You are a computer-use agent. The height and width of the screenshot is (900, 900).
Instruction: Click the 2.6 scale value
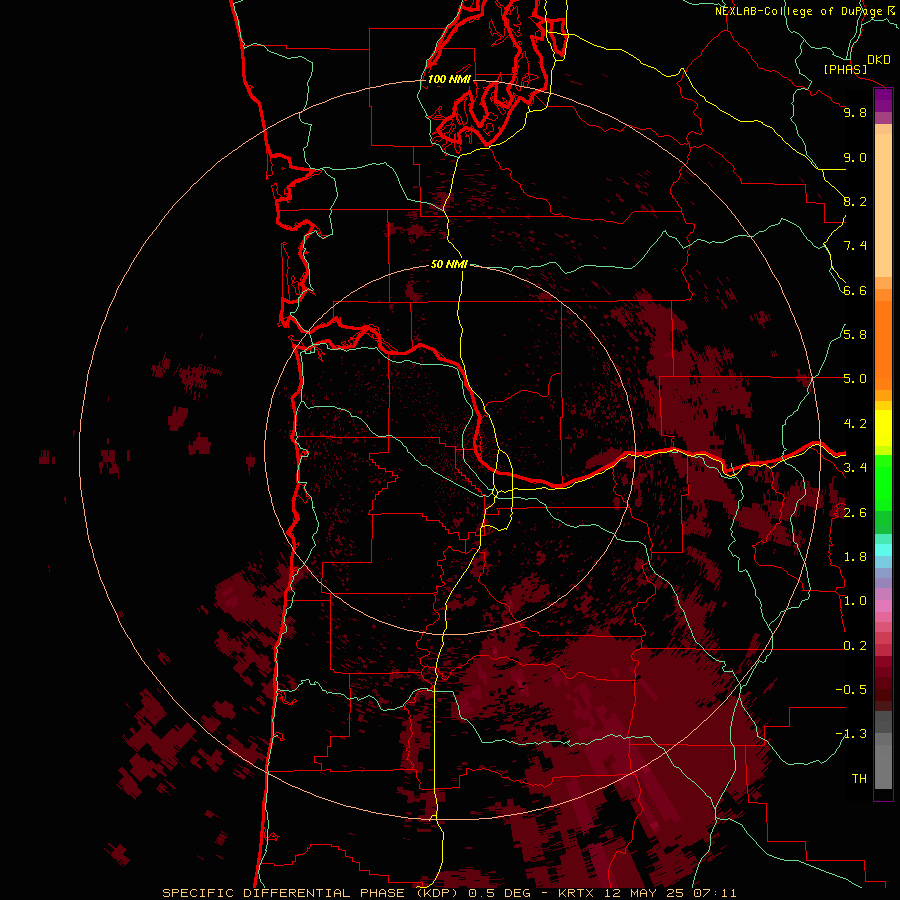tap(855, 513)
